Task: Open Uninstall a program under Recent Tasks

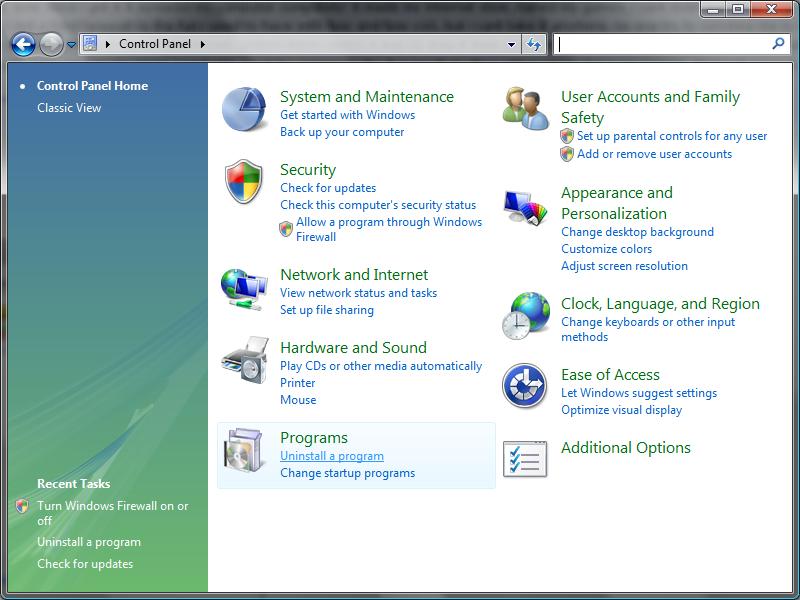Action: (89, 542)
